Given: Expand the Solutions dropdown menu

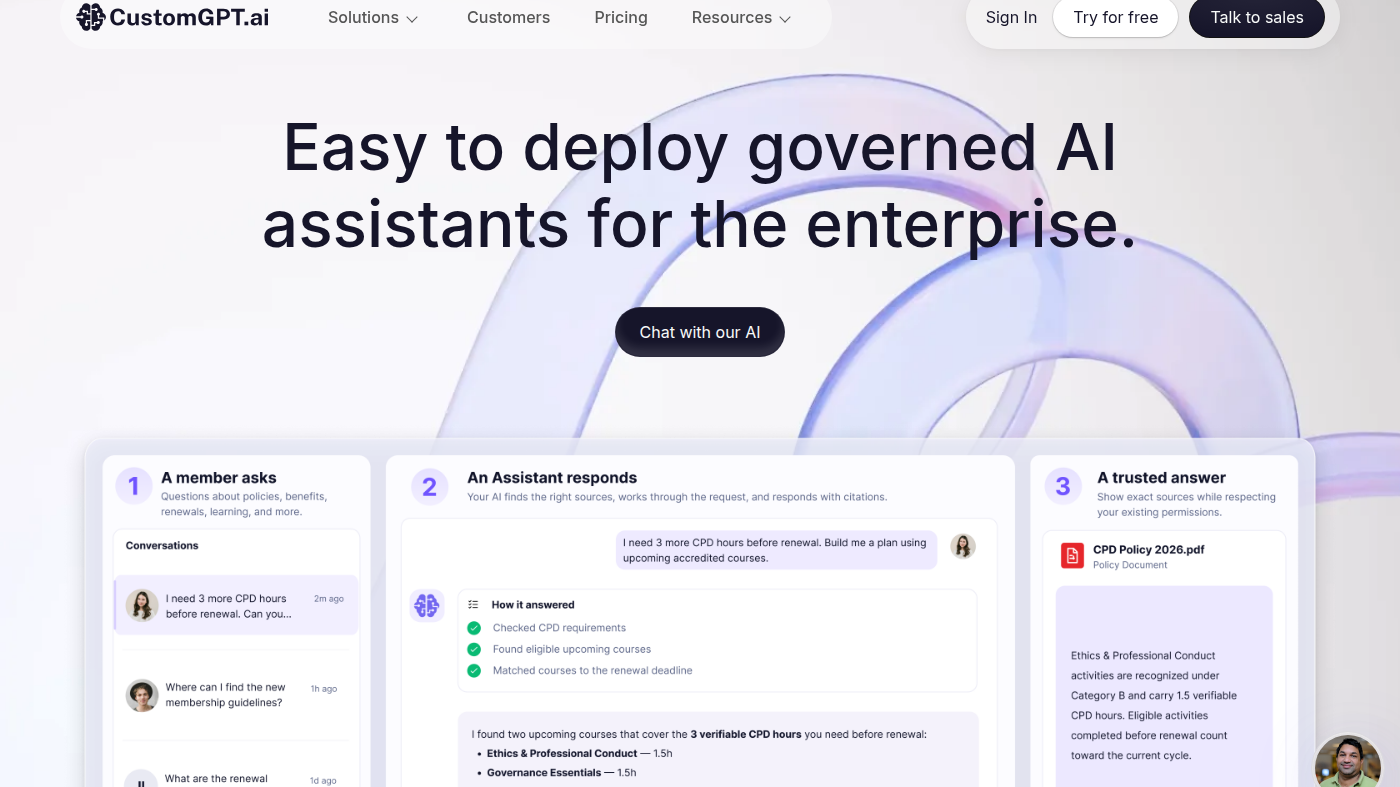Looking at the screenshot, I should (373, 18).
